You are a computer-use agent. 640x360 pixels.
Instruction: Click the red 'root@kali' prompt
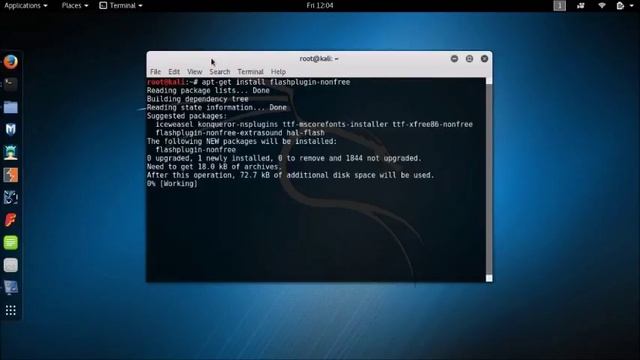click(166, 82)
